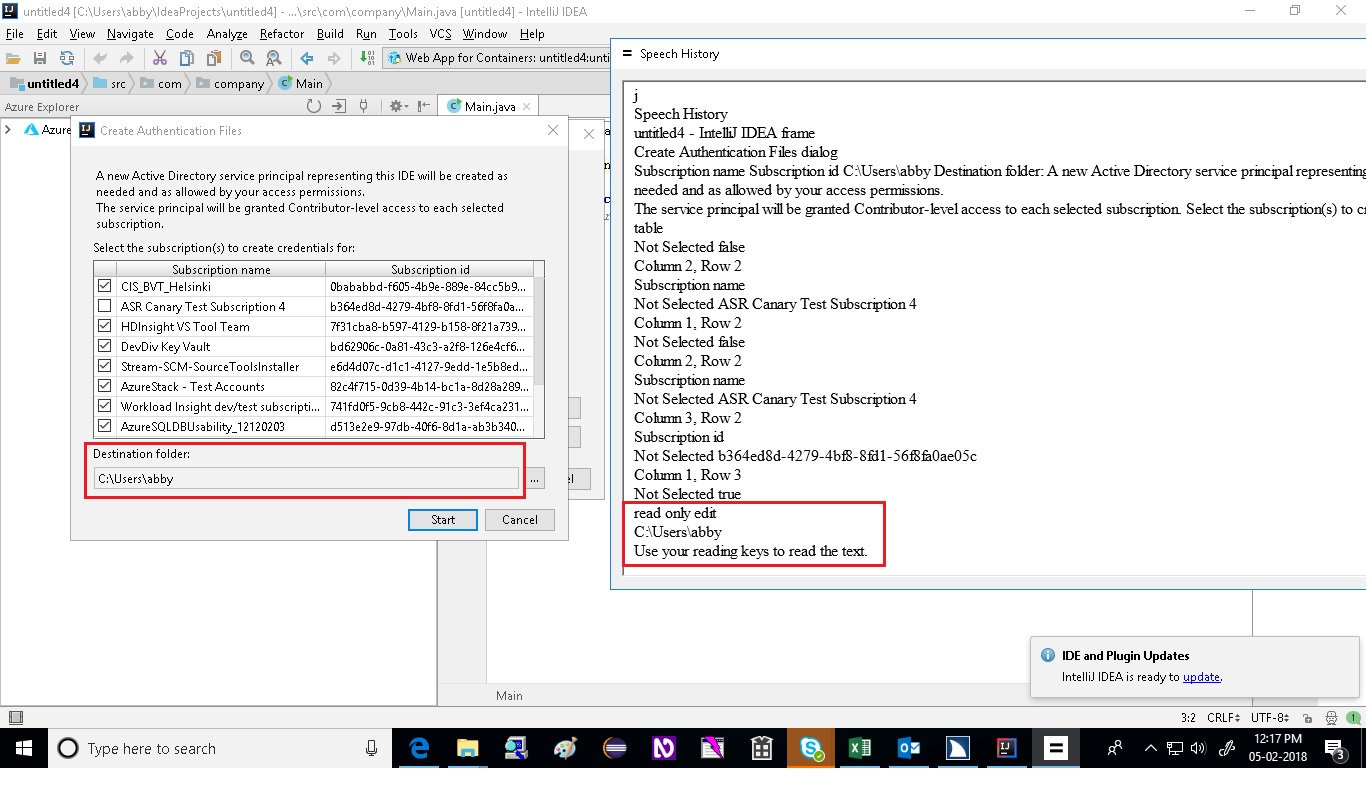Screen dimensions: 1372x804
Task: Open the Search Everywhere magnifier icon
Action: coord(248,58)
